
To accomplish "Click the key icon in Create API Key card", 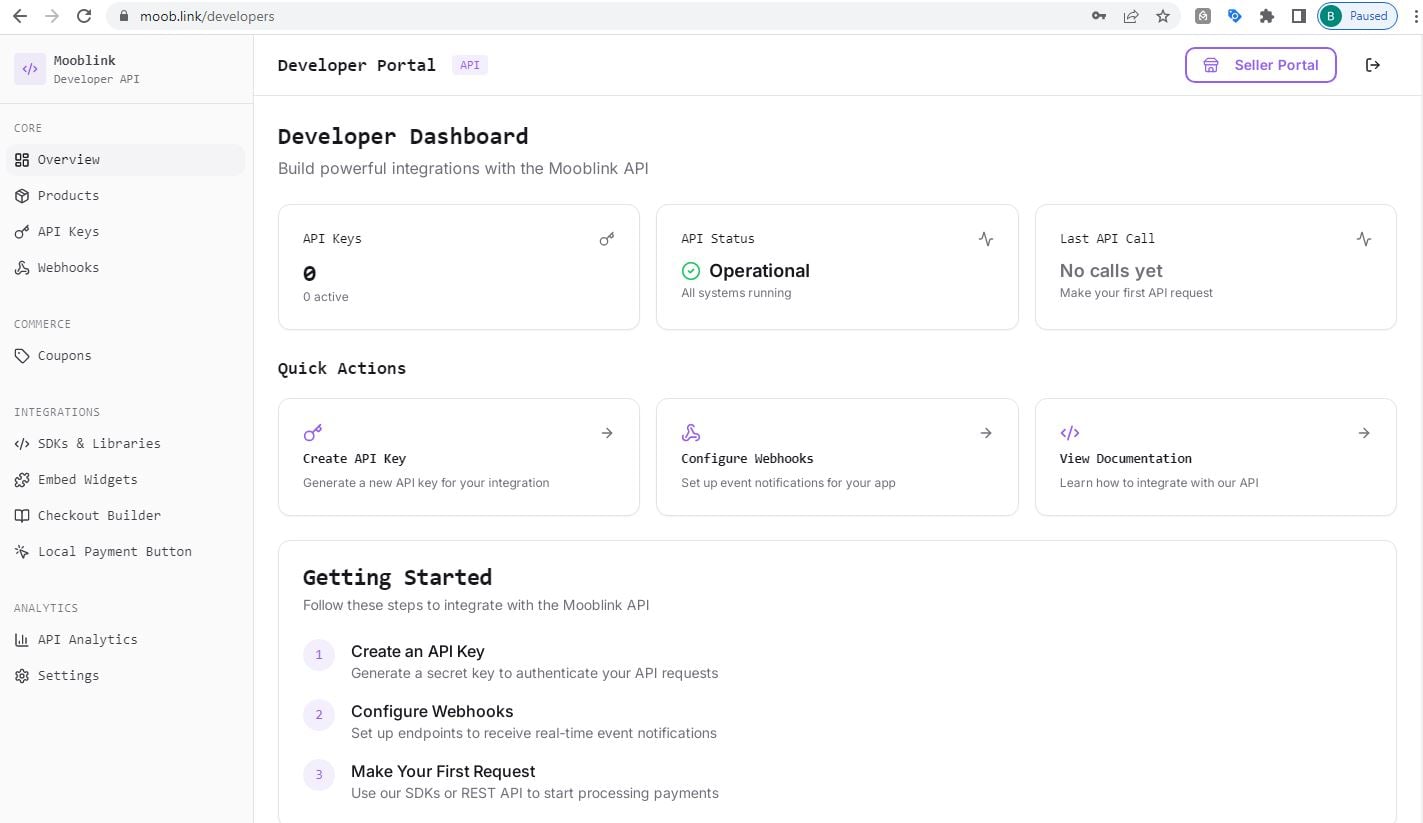I will 313,433.
